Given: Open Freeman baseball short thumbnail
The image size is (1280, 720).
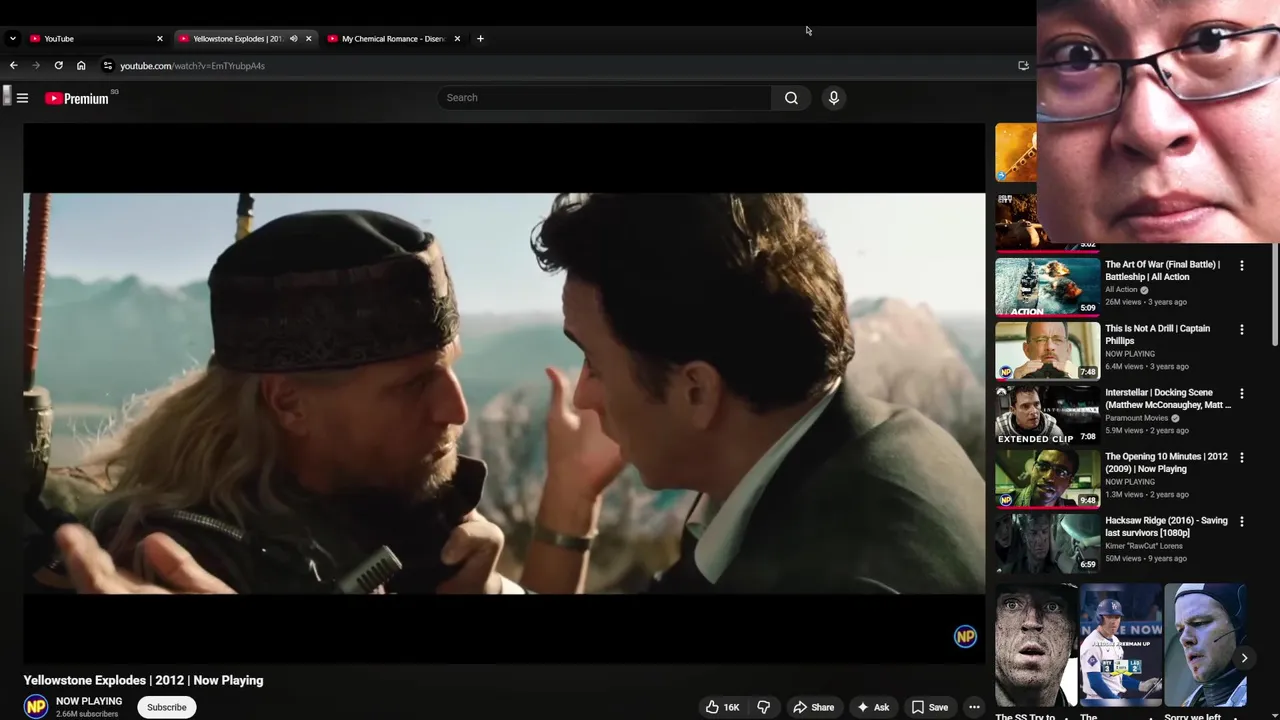Looking at the screenshot, I should tap(1121, 646).
